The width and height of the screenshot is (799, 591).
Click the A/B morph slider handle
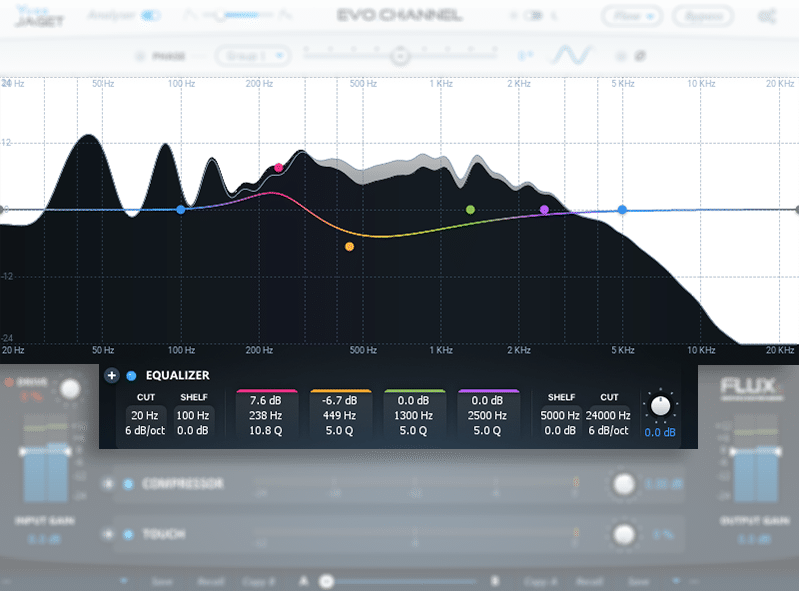[x=327, y=581]
